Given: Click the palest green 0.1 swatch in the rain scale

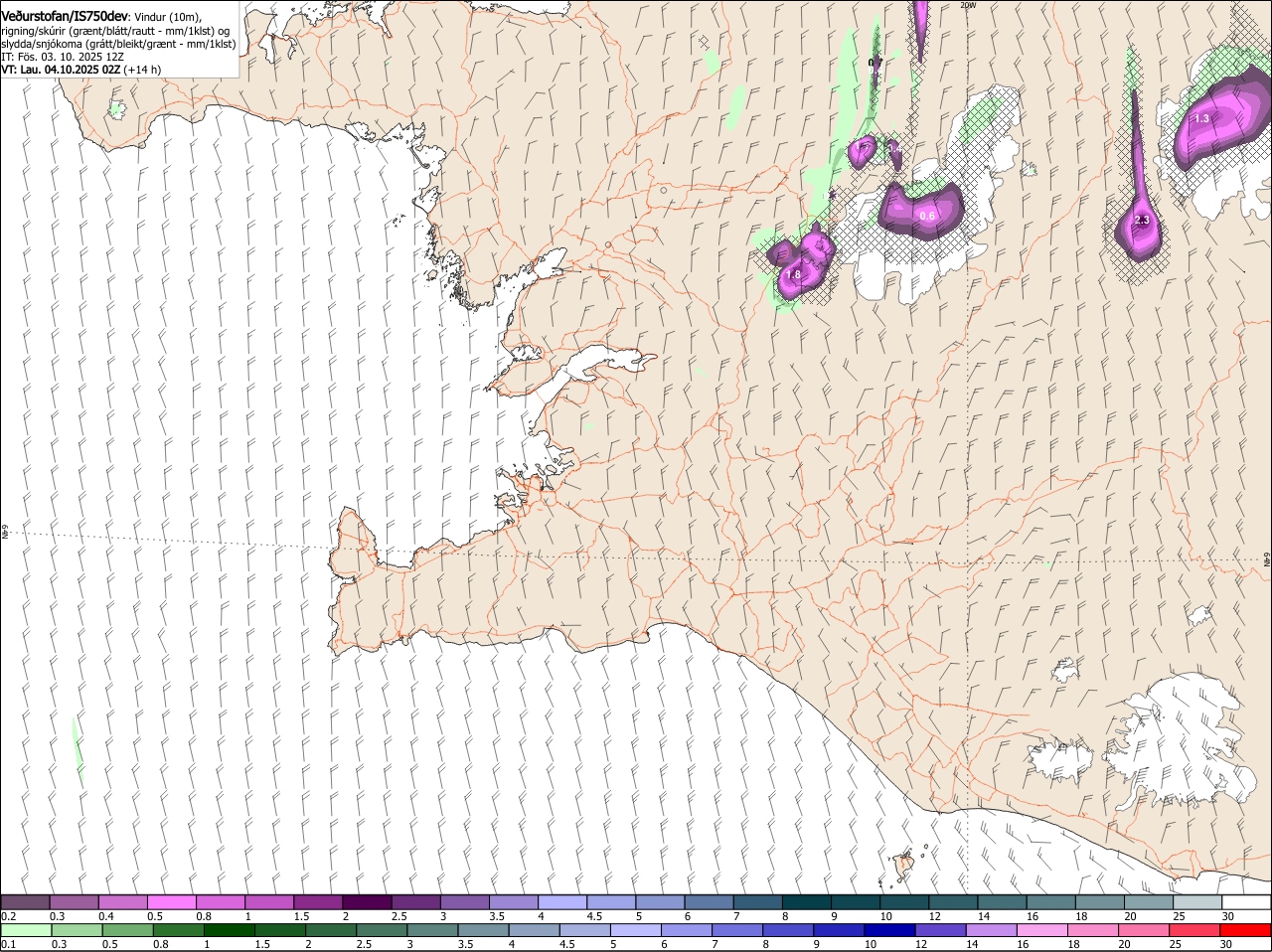Looking at the screenshot, I should coord(26,930).
